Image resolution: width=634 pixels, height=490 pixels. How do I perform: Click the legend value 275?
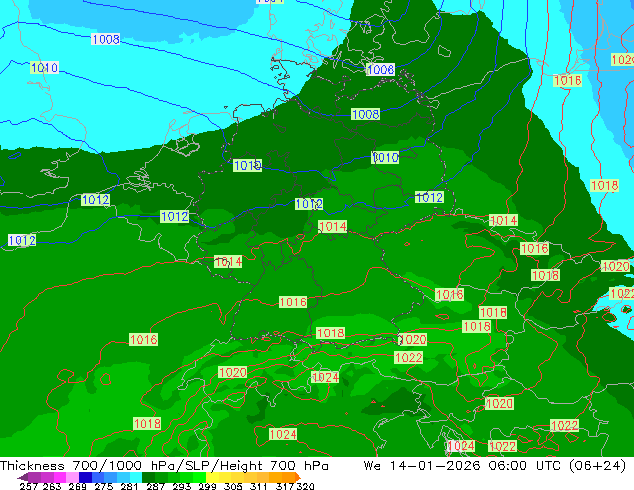pyautogui.click(x=104, y=486)
